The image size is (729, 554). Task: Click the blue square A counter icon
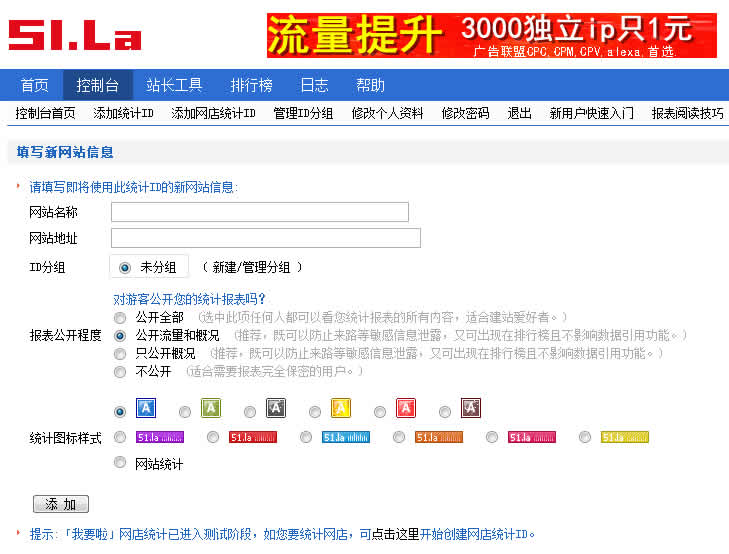(146, 408)
